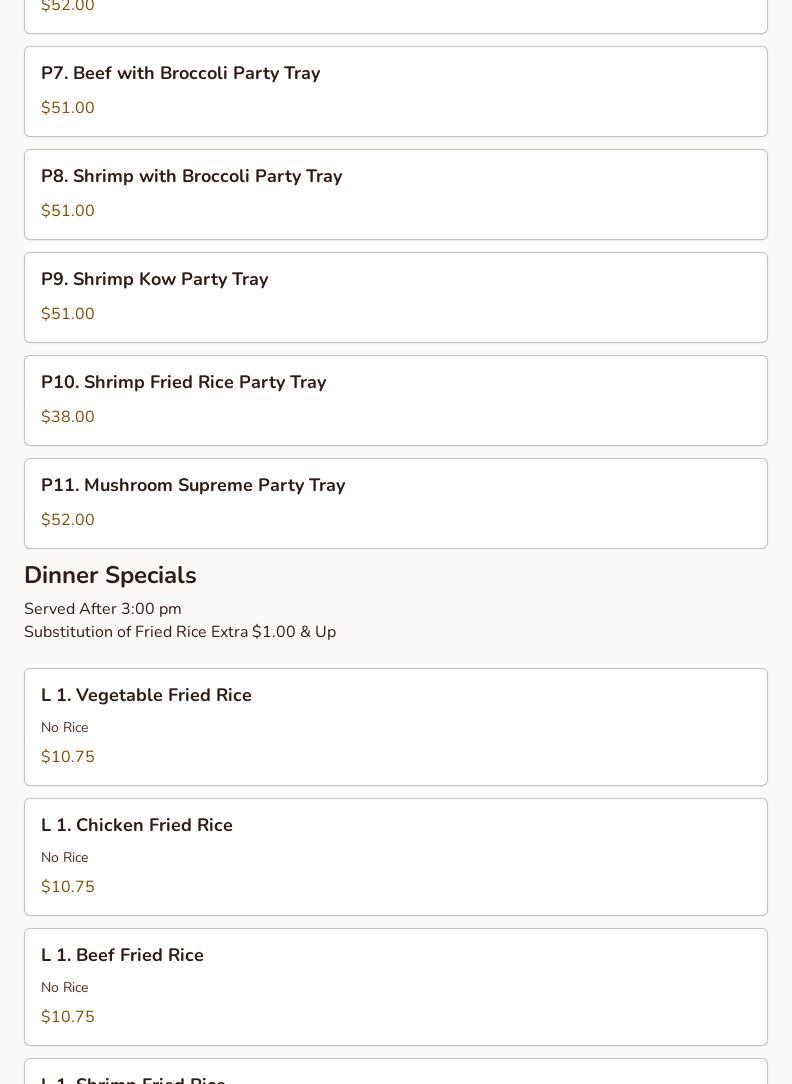This screenshot has width=792, height=1084.
Task: Select L 1. Chicken Fried Rice item
Action: tap(137, 826)
